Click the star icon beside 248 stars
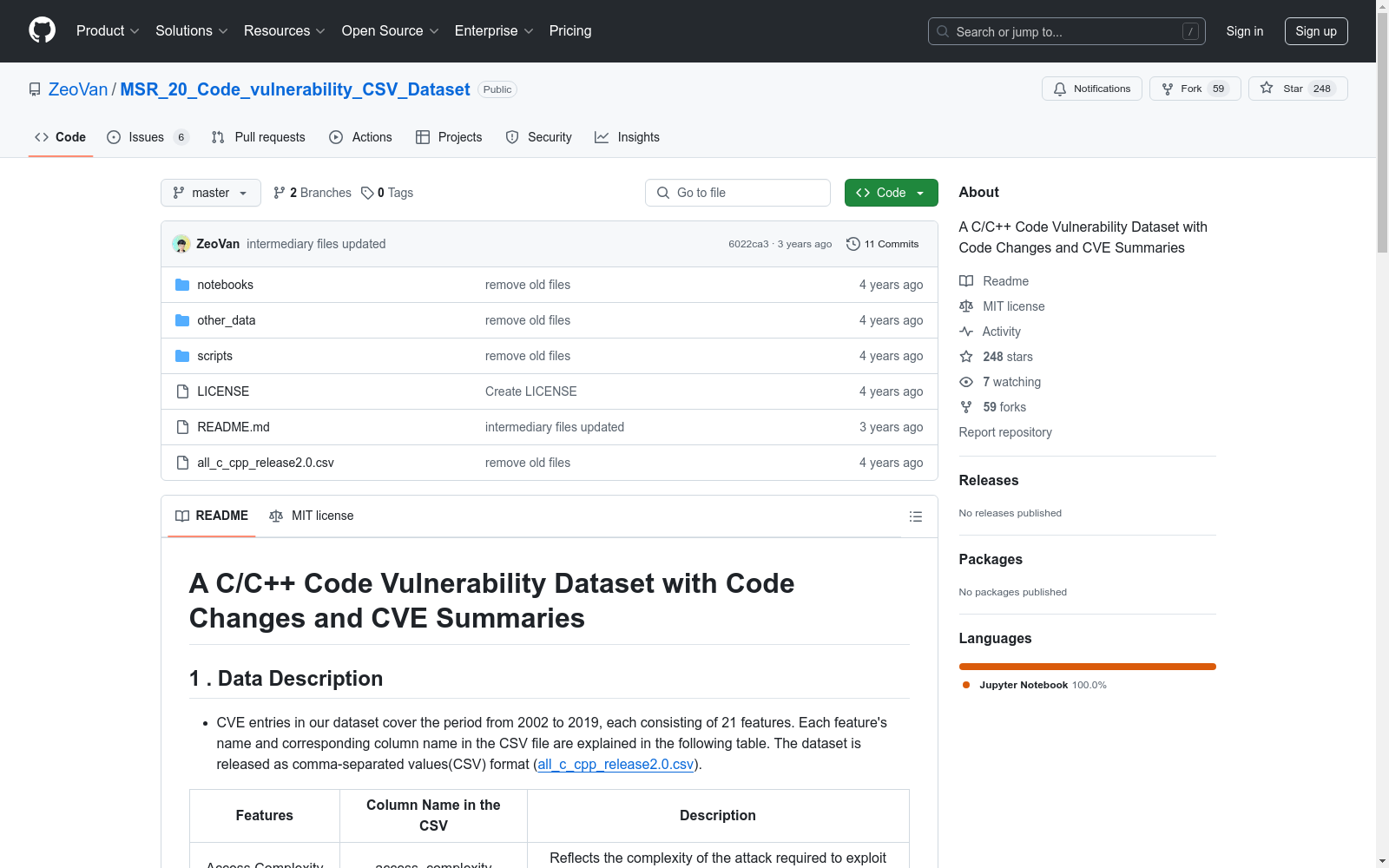The height and width of the screenshot is (868, 1389). coord(966,357)
